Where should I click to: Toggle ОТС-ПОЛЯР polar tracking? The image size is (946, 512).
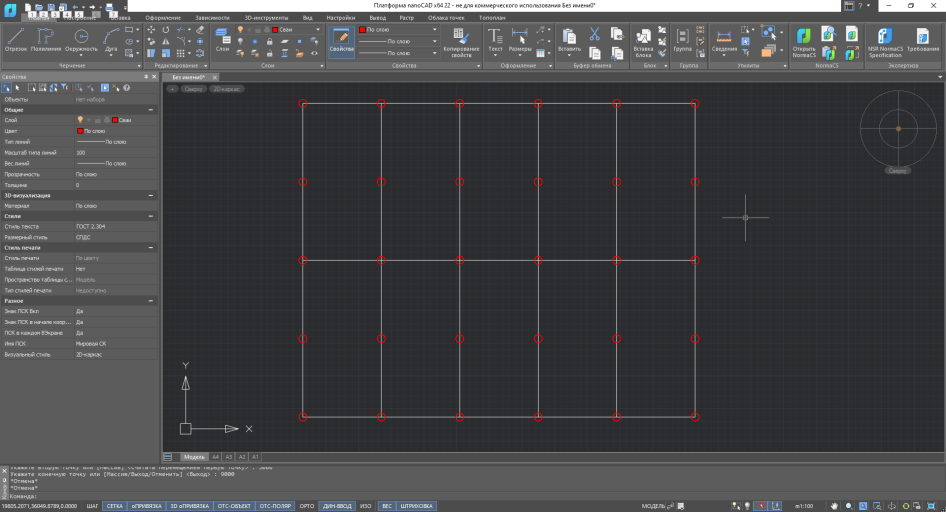tap(275, 506)
